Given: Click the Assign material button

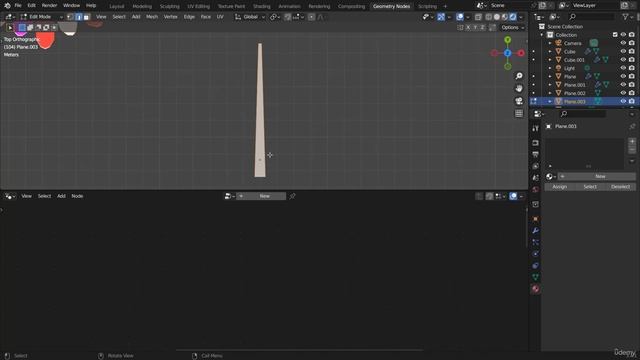Looking at the screenshot, I should [x=560, y=187].
